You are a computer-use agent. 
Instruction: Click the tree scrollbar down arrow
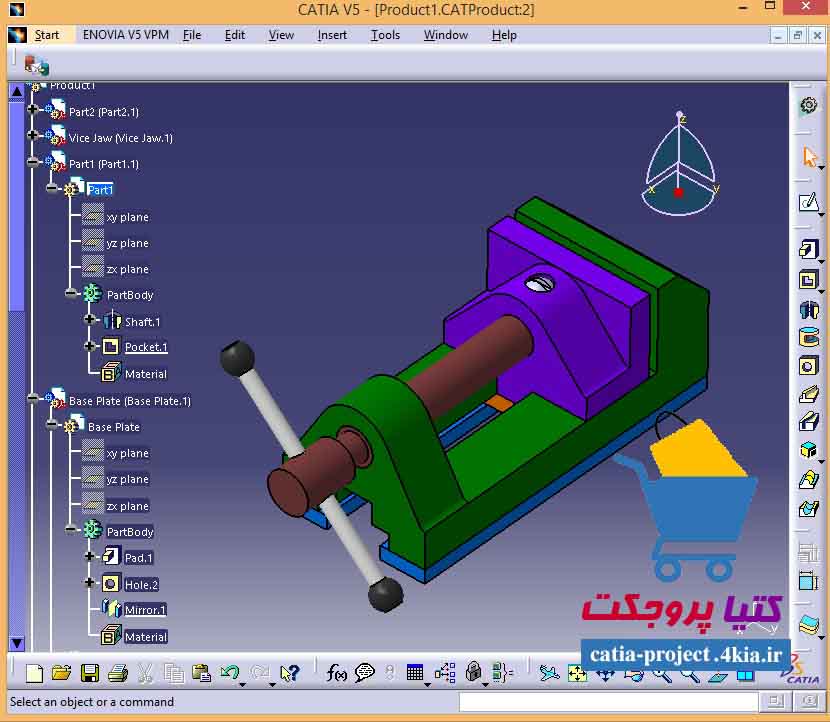(16, 643)
